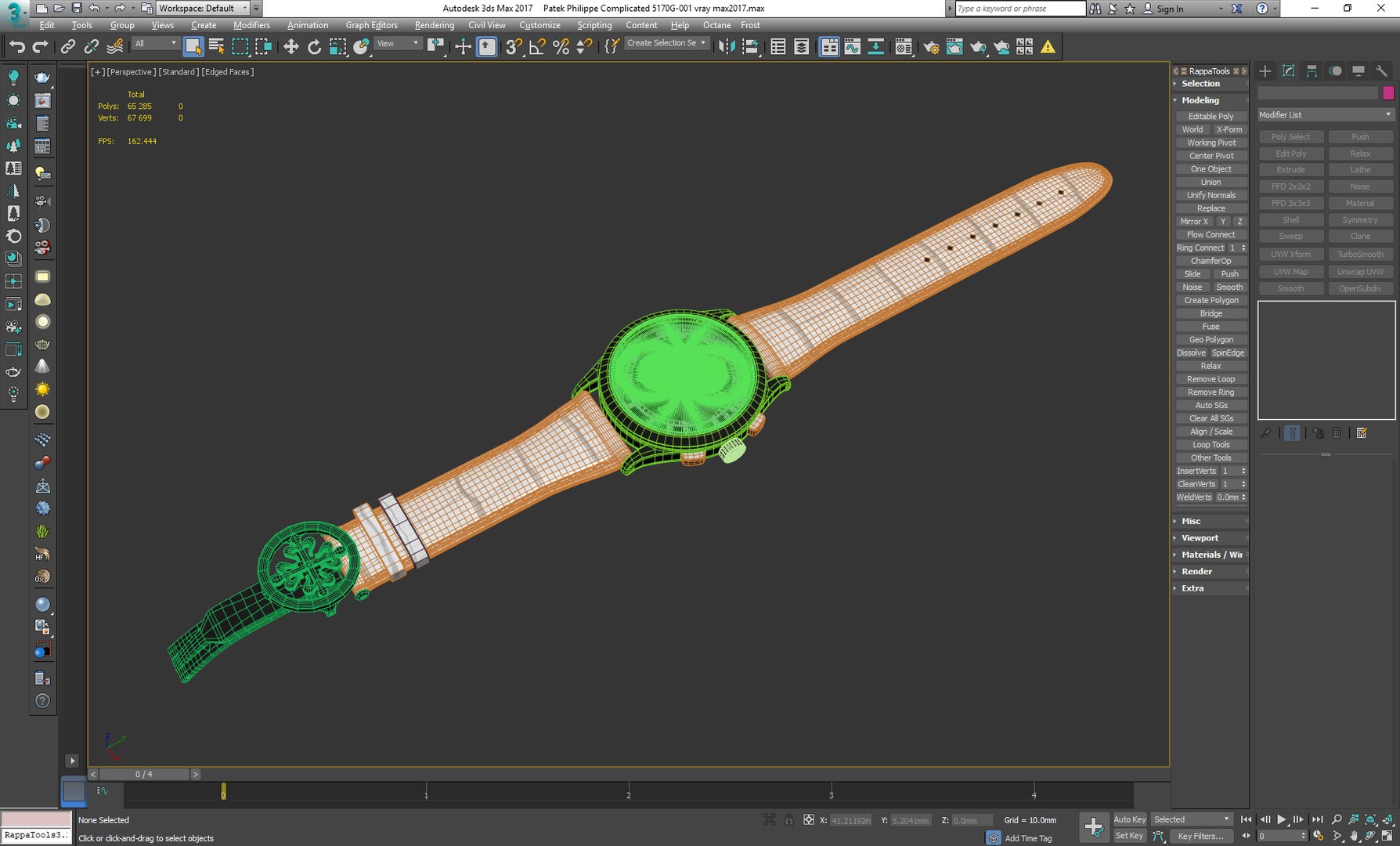Open the Scripting menu
The width and height of the screenshot is (1400, 846).
point(594,25)
